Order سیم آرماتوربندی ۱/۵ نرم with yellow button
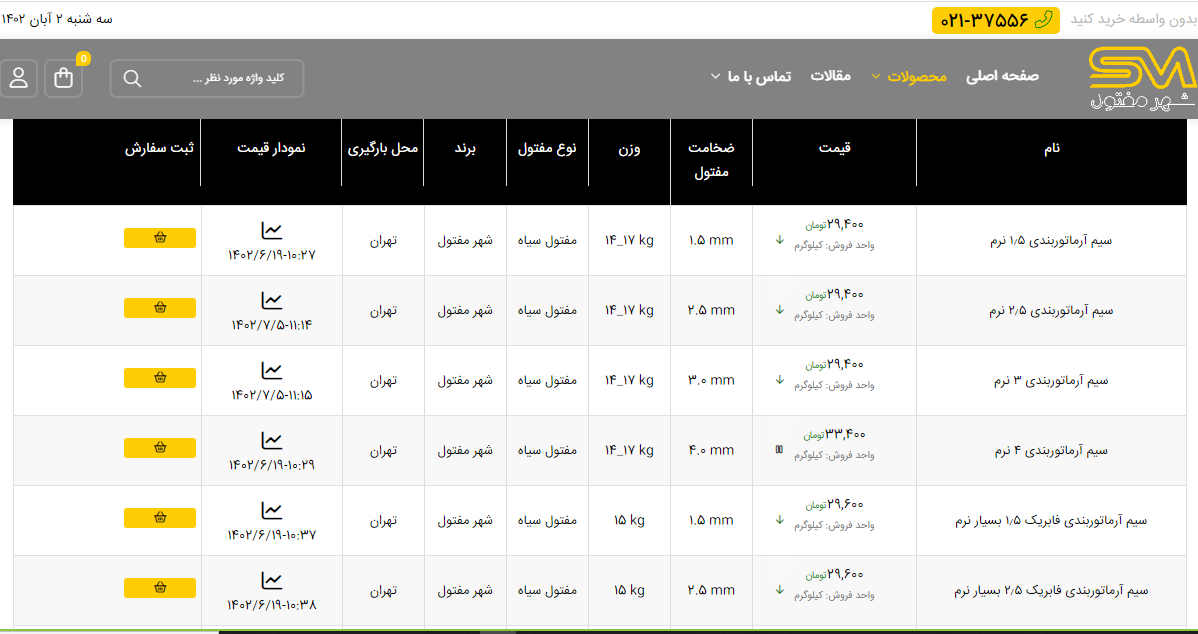Screen dimensions: 1198x634 pyautogui.click(x=160, y=238)
